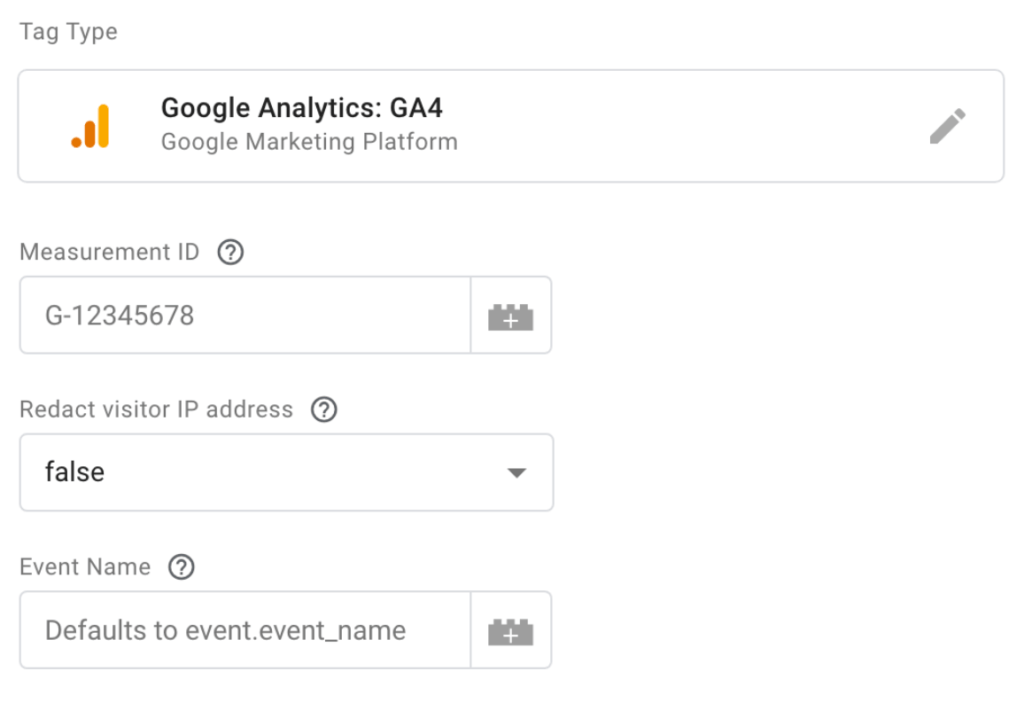Click the pencil icon to edit tag type
Screen dimensions: 1024x702
pos(948,126)
